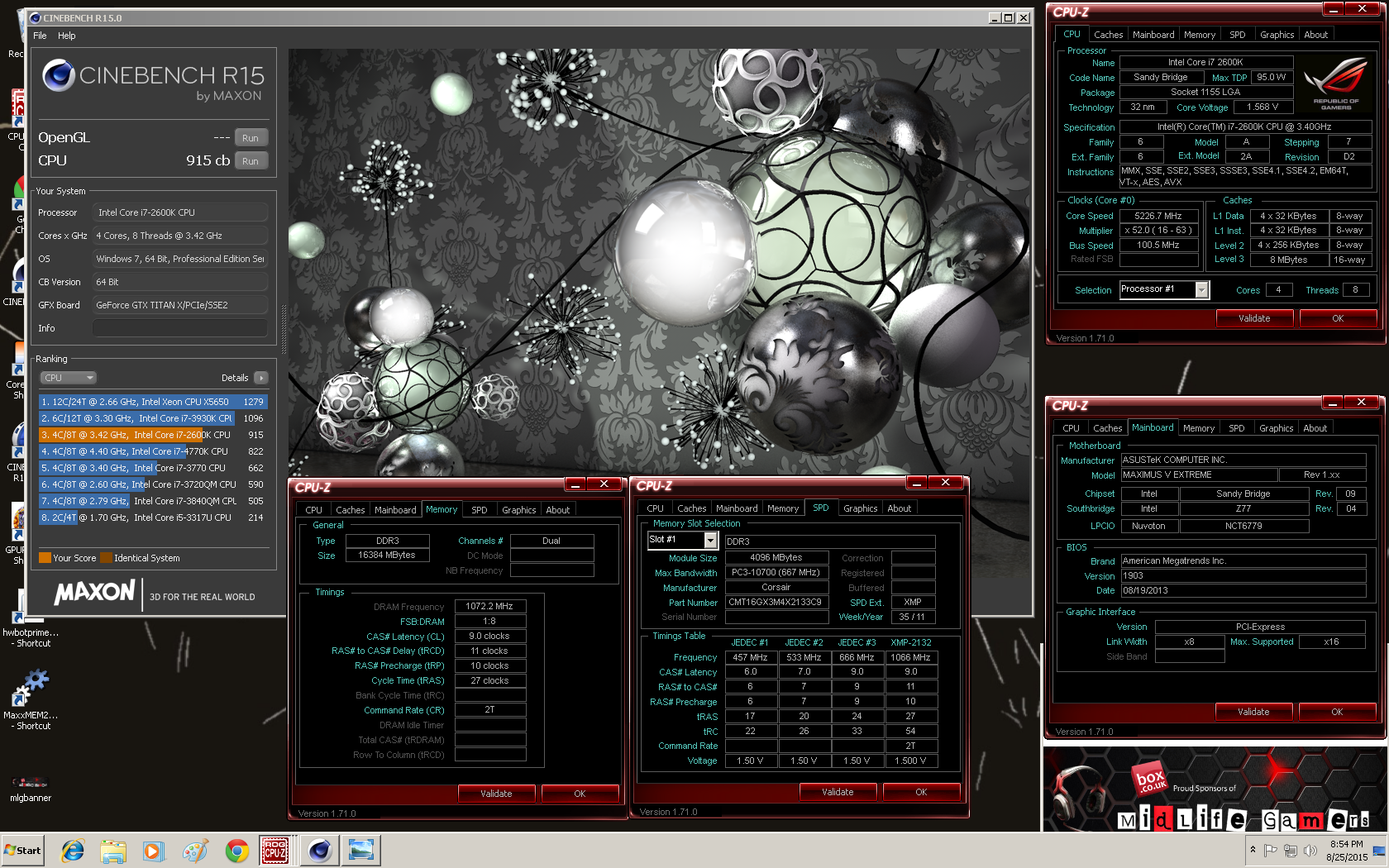Open the network tray icon
The width and height of the screenshot is (1389, 868).
[x=1290, y=850]
